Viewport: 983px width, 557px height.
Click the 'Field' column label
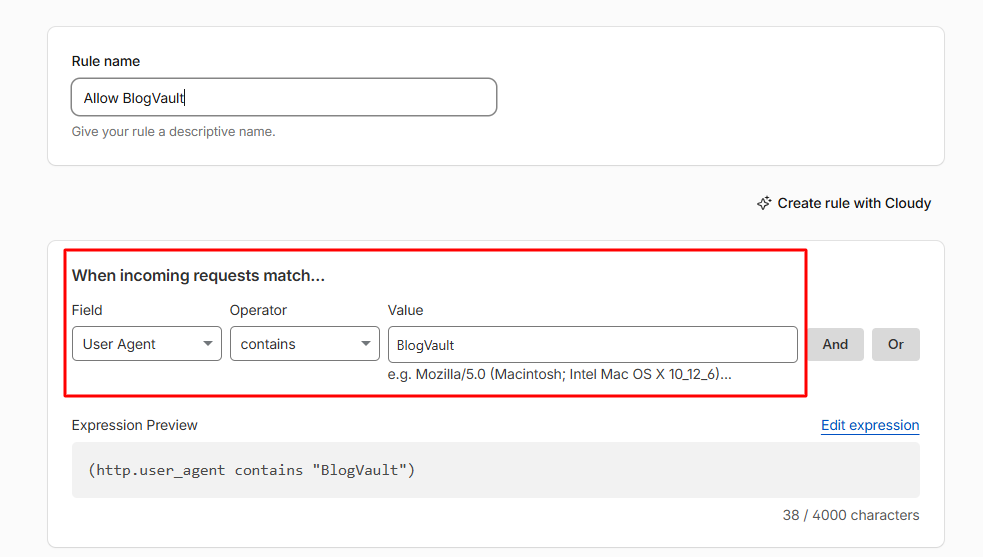click(x=87, y=310)
